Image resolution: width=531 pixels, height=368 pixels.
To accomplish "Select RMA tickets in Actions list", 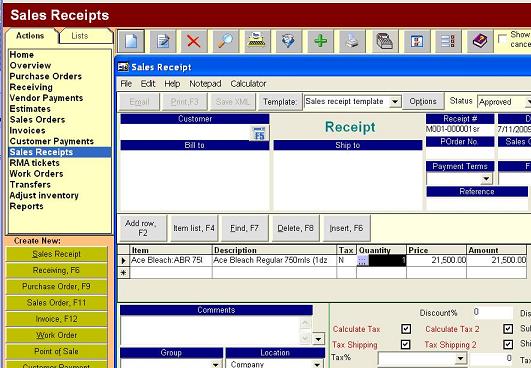I will [x=60, y=163].
